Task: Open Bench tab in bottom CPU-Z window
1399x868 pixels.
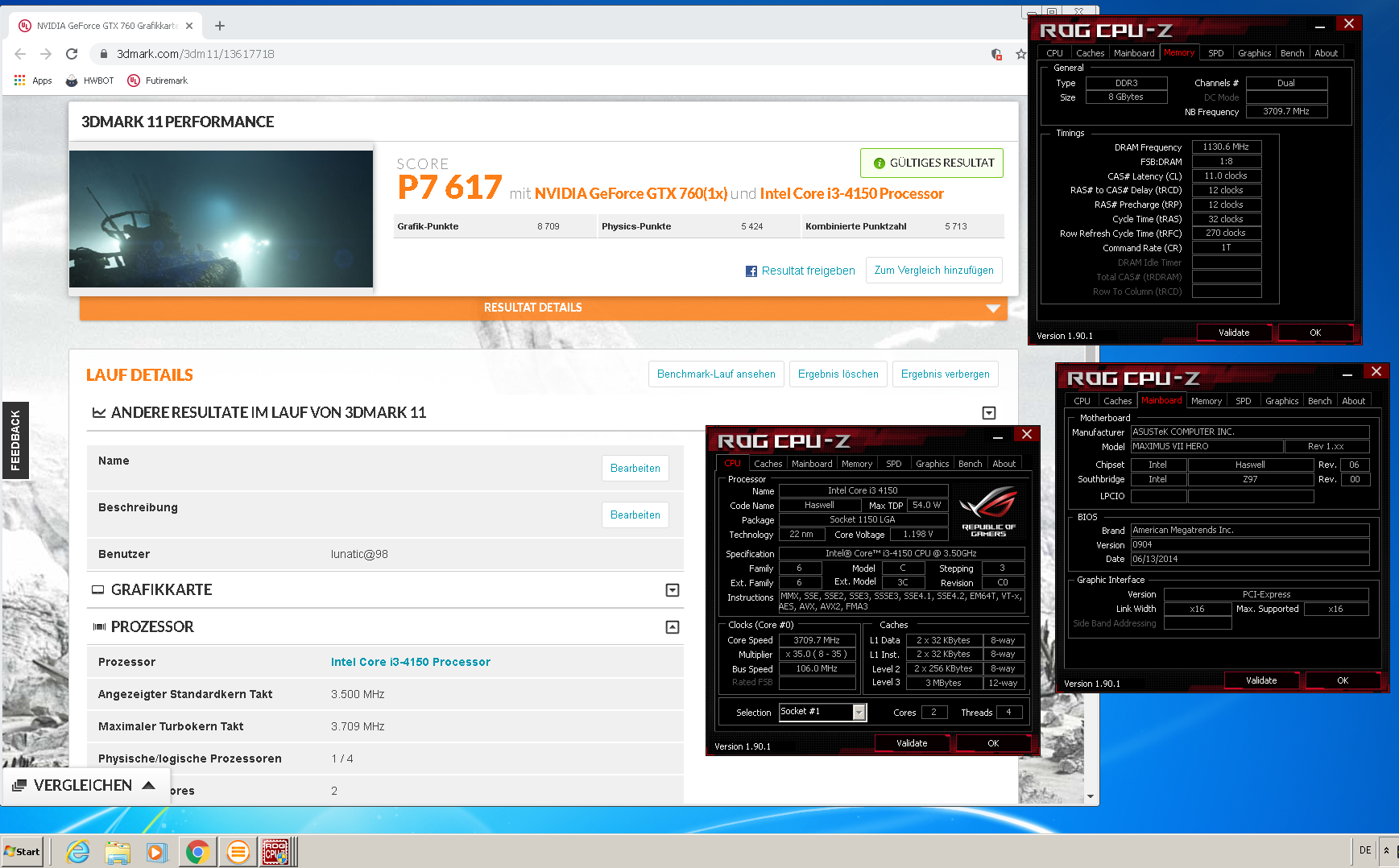Action: tap(970, 464)
